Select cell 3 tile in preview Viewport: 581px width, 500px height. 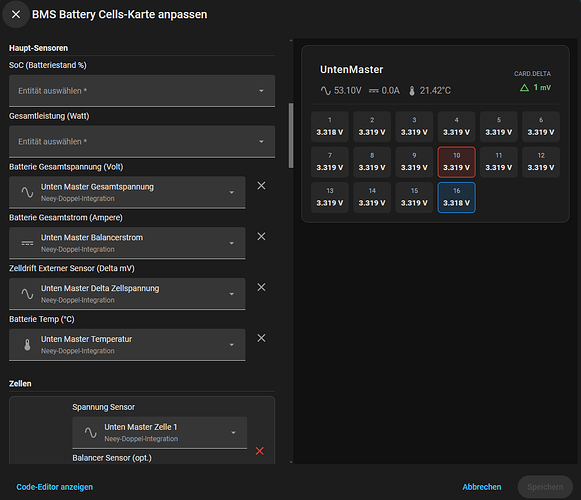[414, 126]
